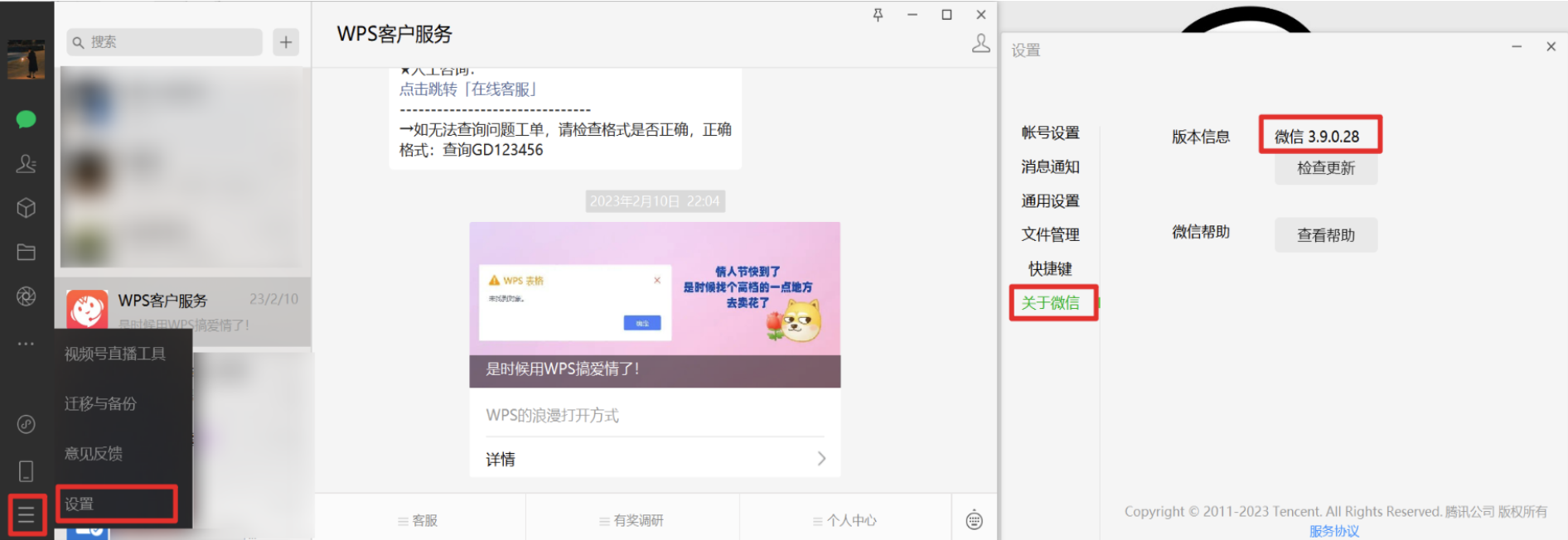Click the plus button beside search
Image resolution: width=1568 pixels, height=540 pixels.
click(286, 42)
